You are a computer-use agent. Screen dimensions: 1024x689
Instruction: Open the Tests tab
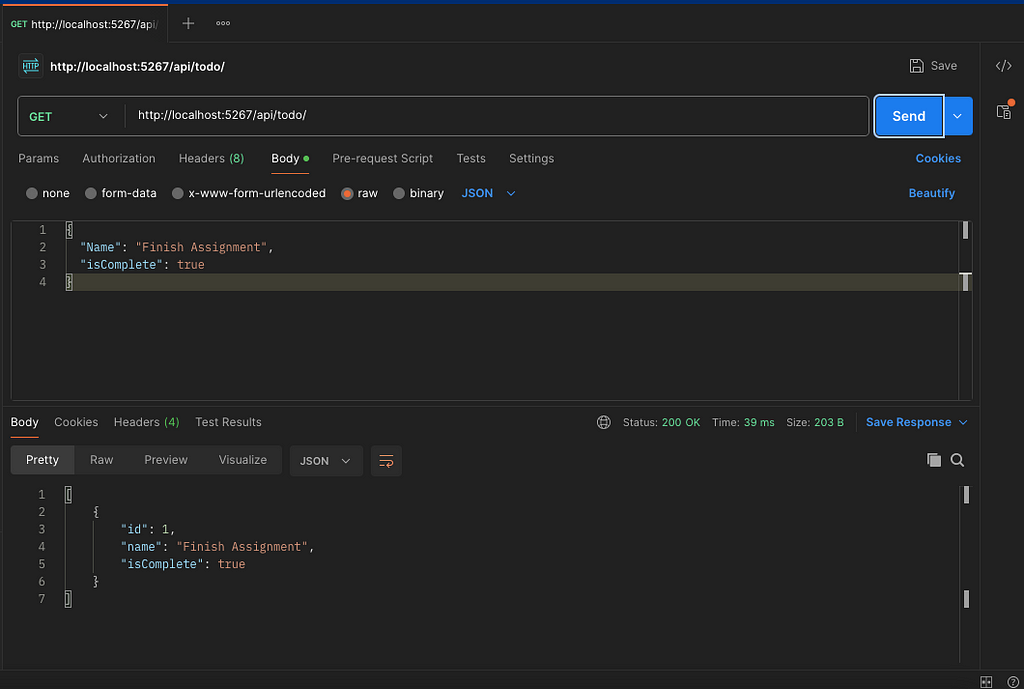click(x=471, y=159)
